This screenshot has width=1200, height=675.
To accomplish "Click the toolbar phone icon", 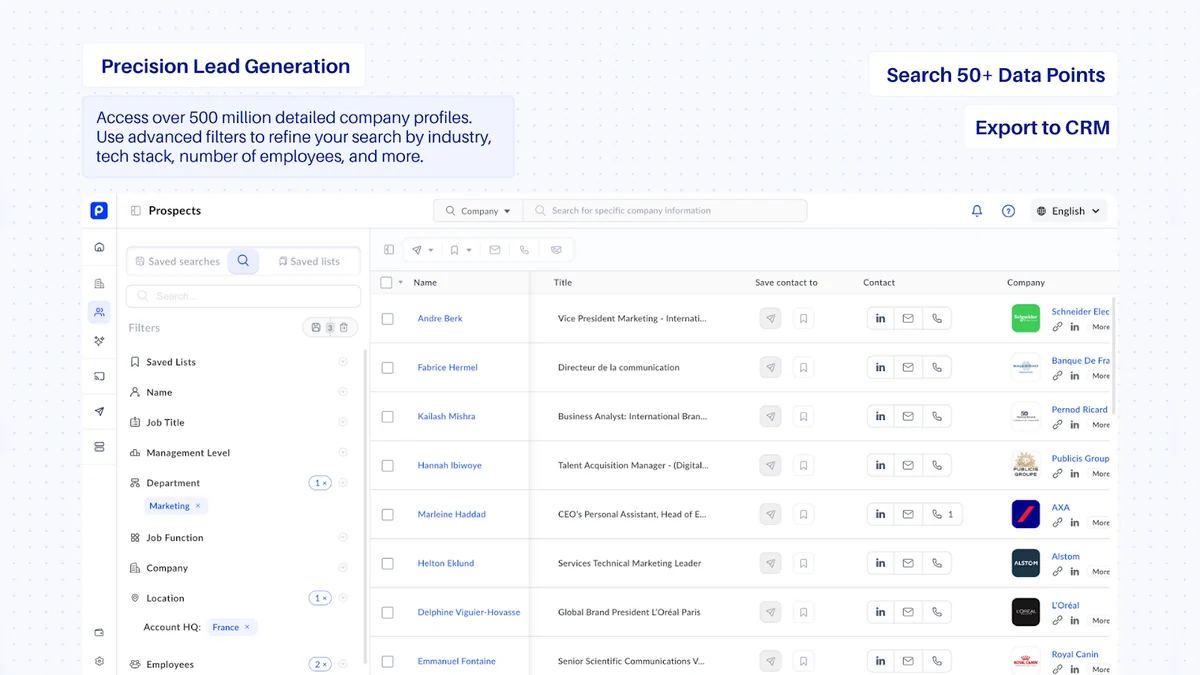I will (x=524, y=250).
